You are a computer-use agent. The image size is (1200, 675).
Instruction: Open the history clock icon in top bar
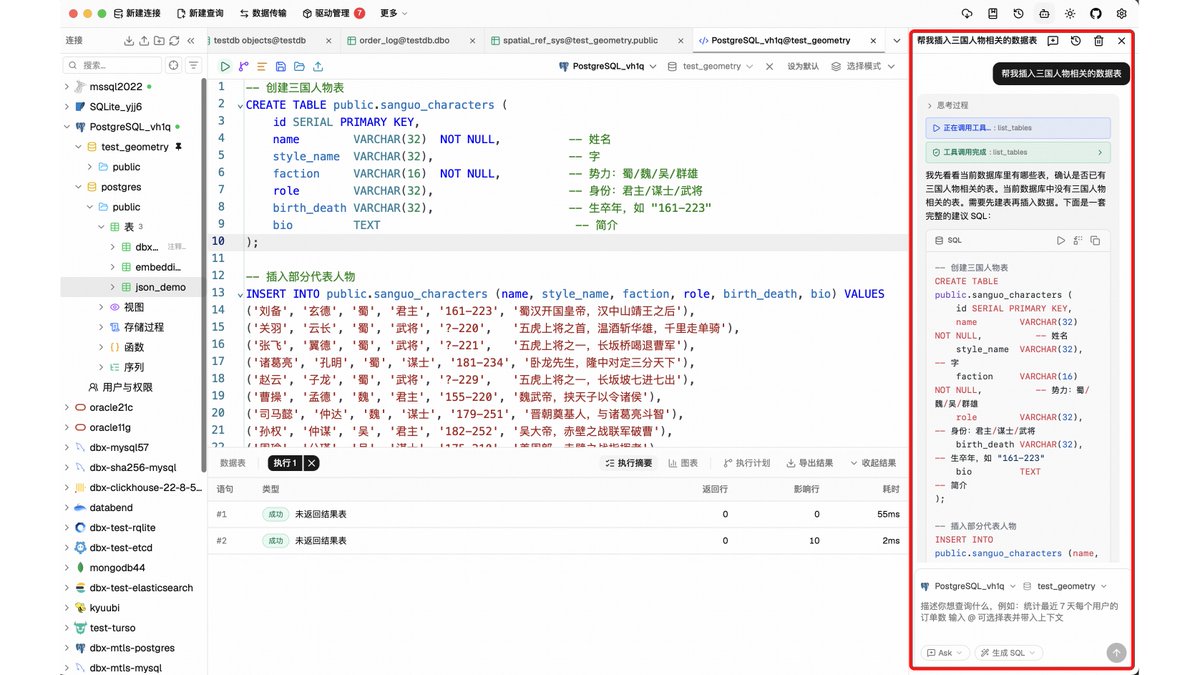coord(1018,13)
